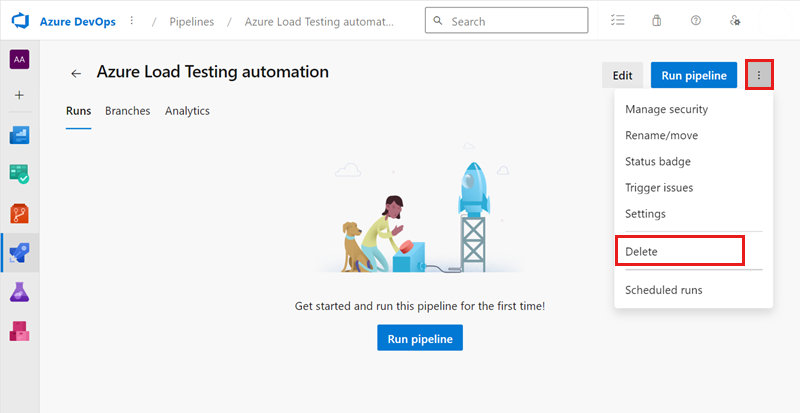800x413 pixels.
Task: Open Settings from the dropdown menu
Action: coord(694,213)
